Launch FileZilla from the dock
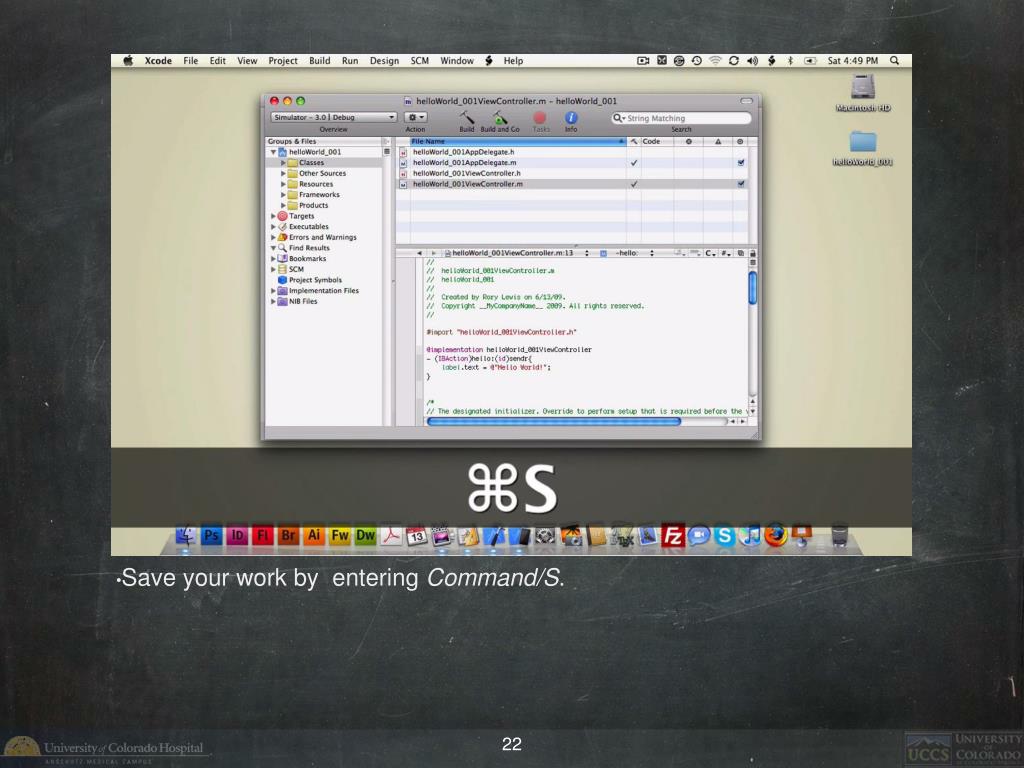The width and height of the screenshot is (1024, 768). 673,536
